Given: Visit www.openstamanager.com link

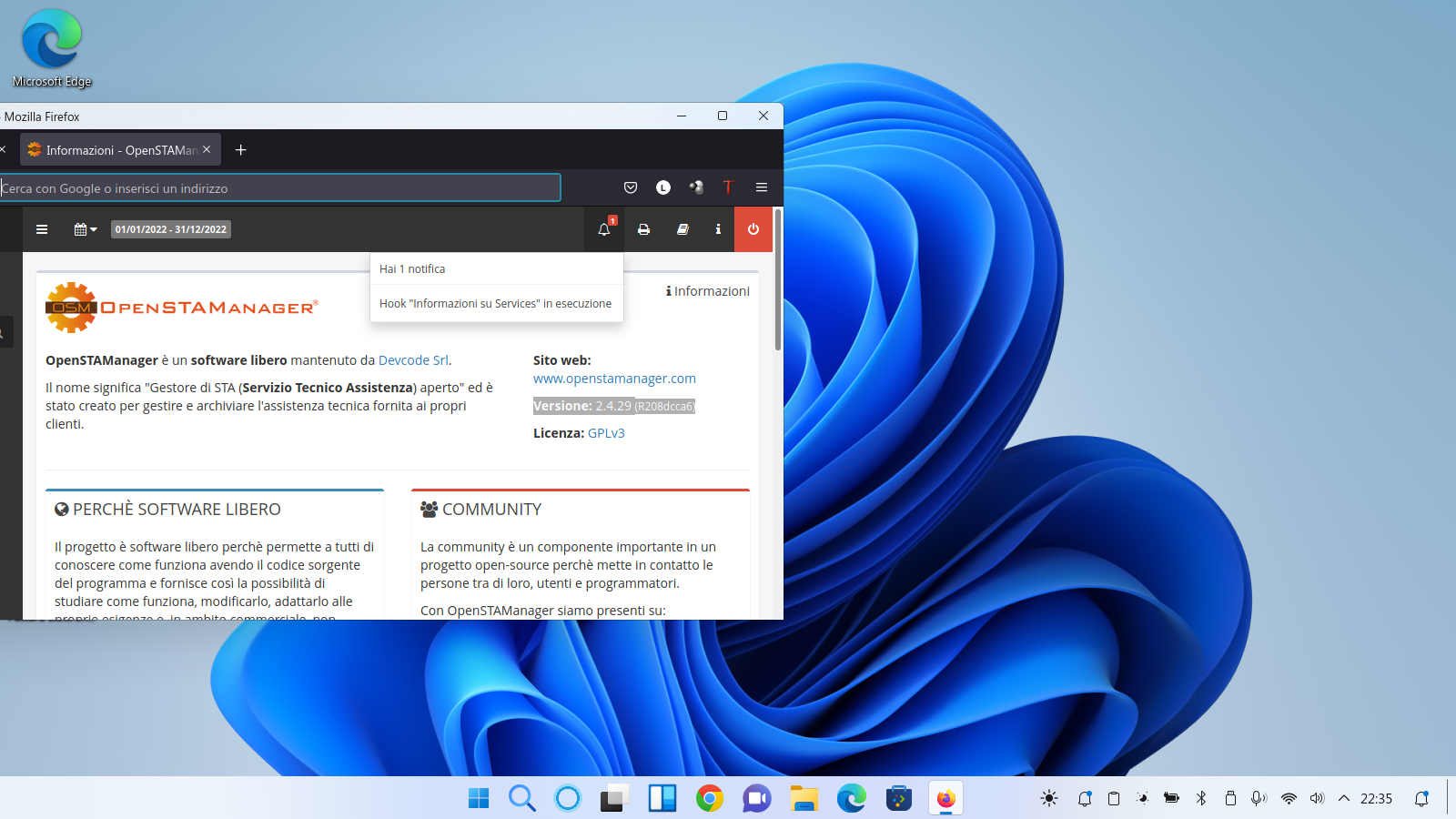Looking at the screenshot, I should pos(614,379).
